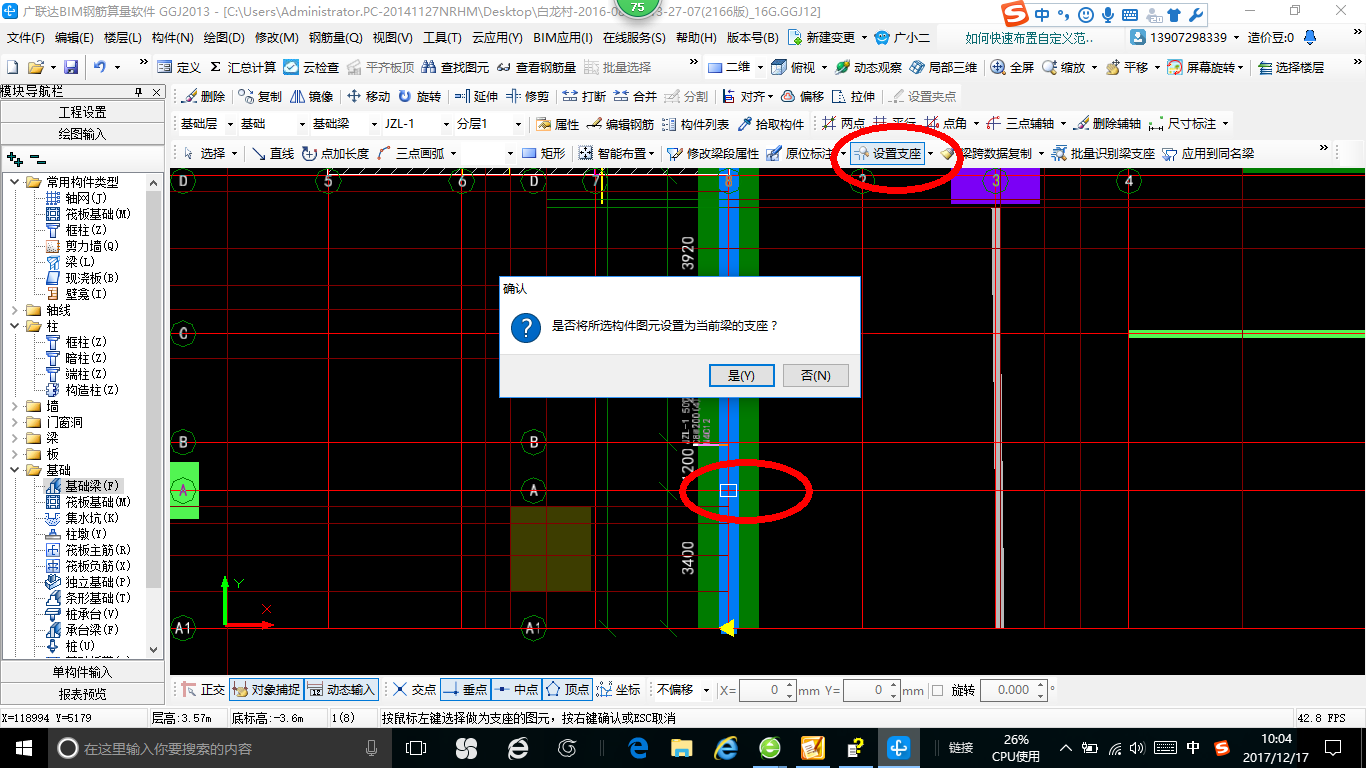
Task: Open the BIM应用(I) menu
Action: pyautogui.click(x=562, y=37)
